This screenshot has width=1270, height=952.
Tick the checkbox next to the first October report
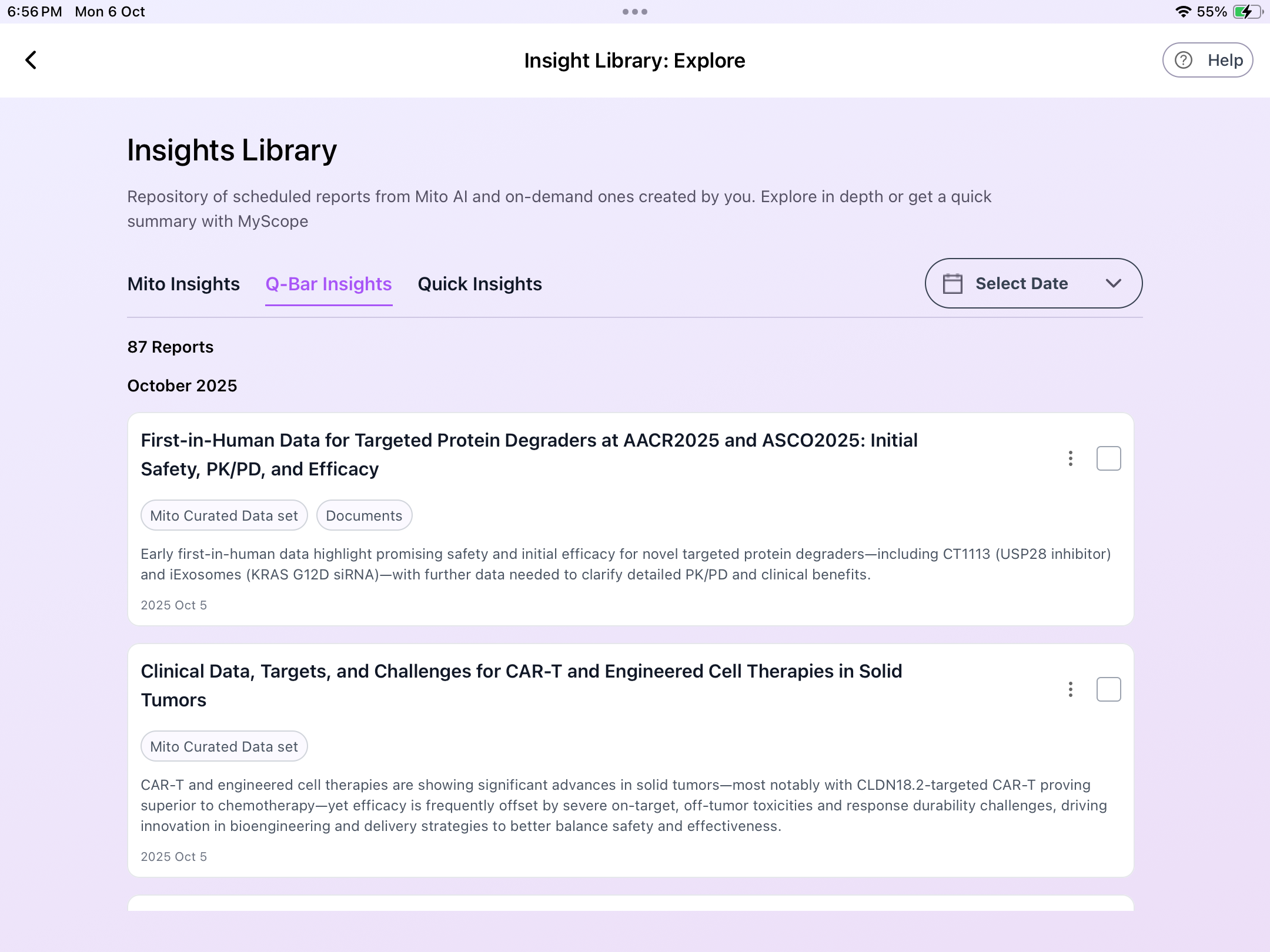1109,458
